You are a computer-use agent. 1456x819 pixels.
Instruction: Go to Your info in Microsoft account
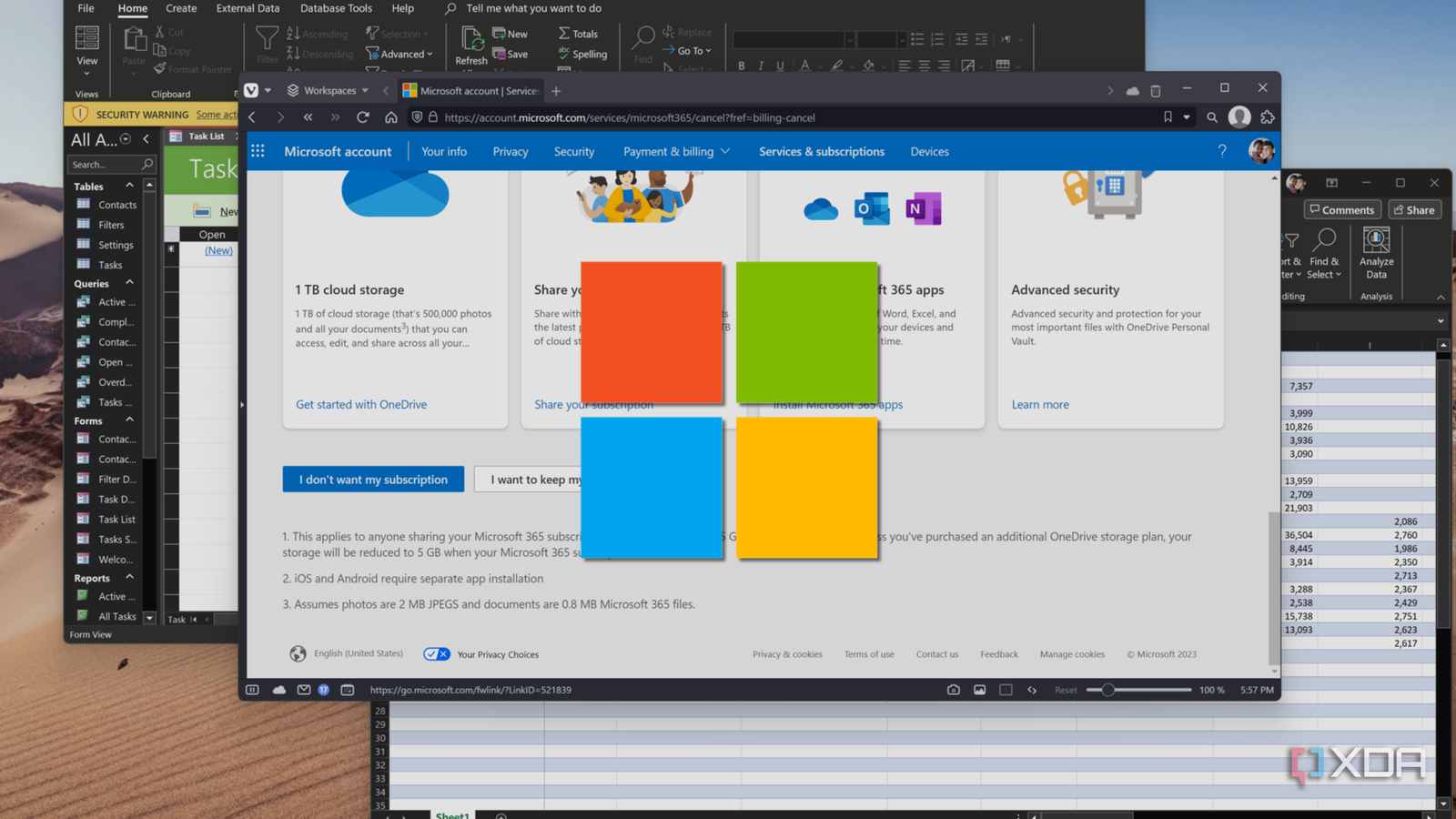pyautogui.click(x=444, y=151)
